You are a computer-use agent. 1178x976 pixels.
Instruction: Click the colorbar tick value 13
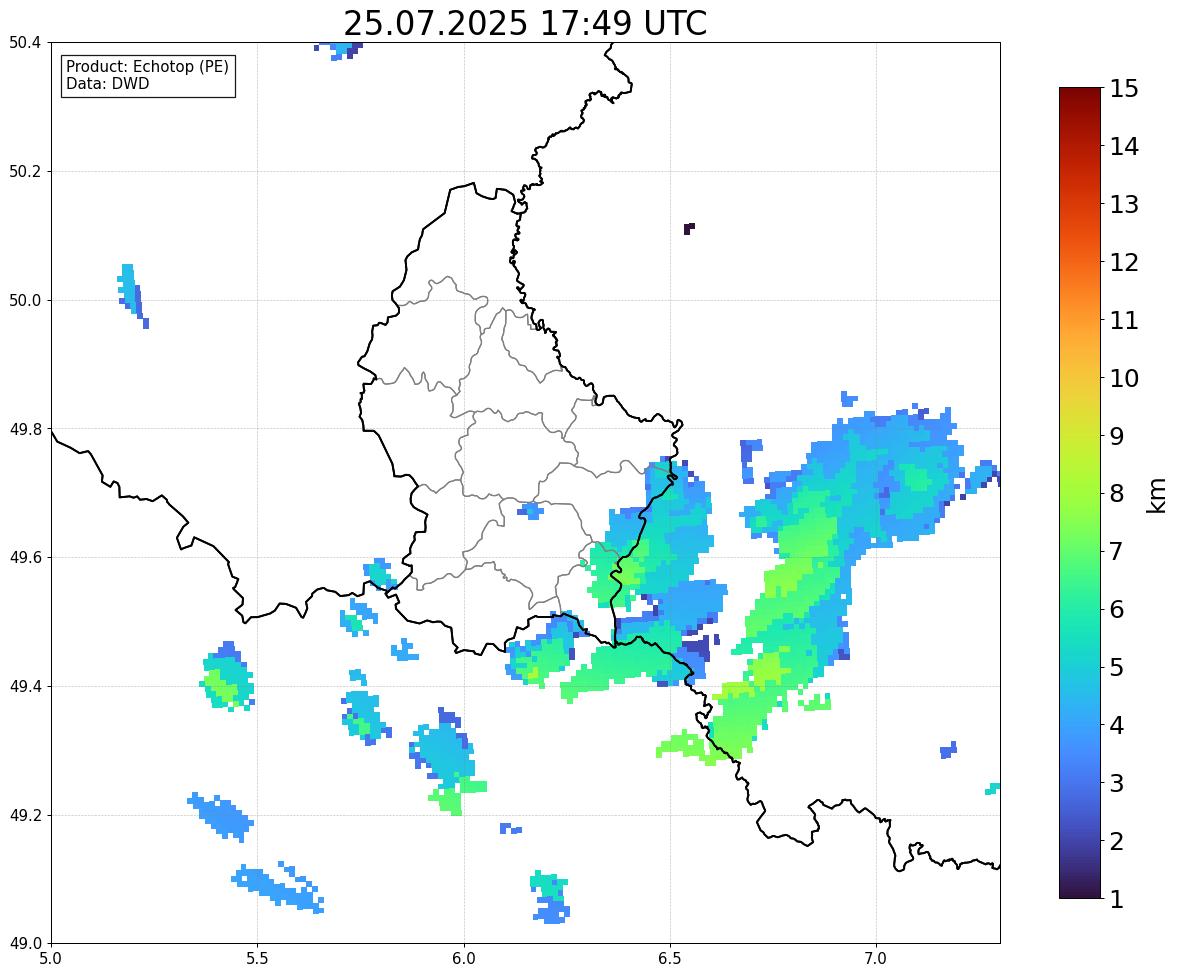(x=1124, y=204)
